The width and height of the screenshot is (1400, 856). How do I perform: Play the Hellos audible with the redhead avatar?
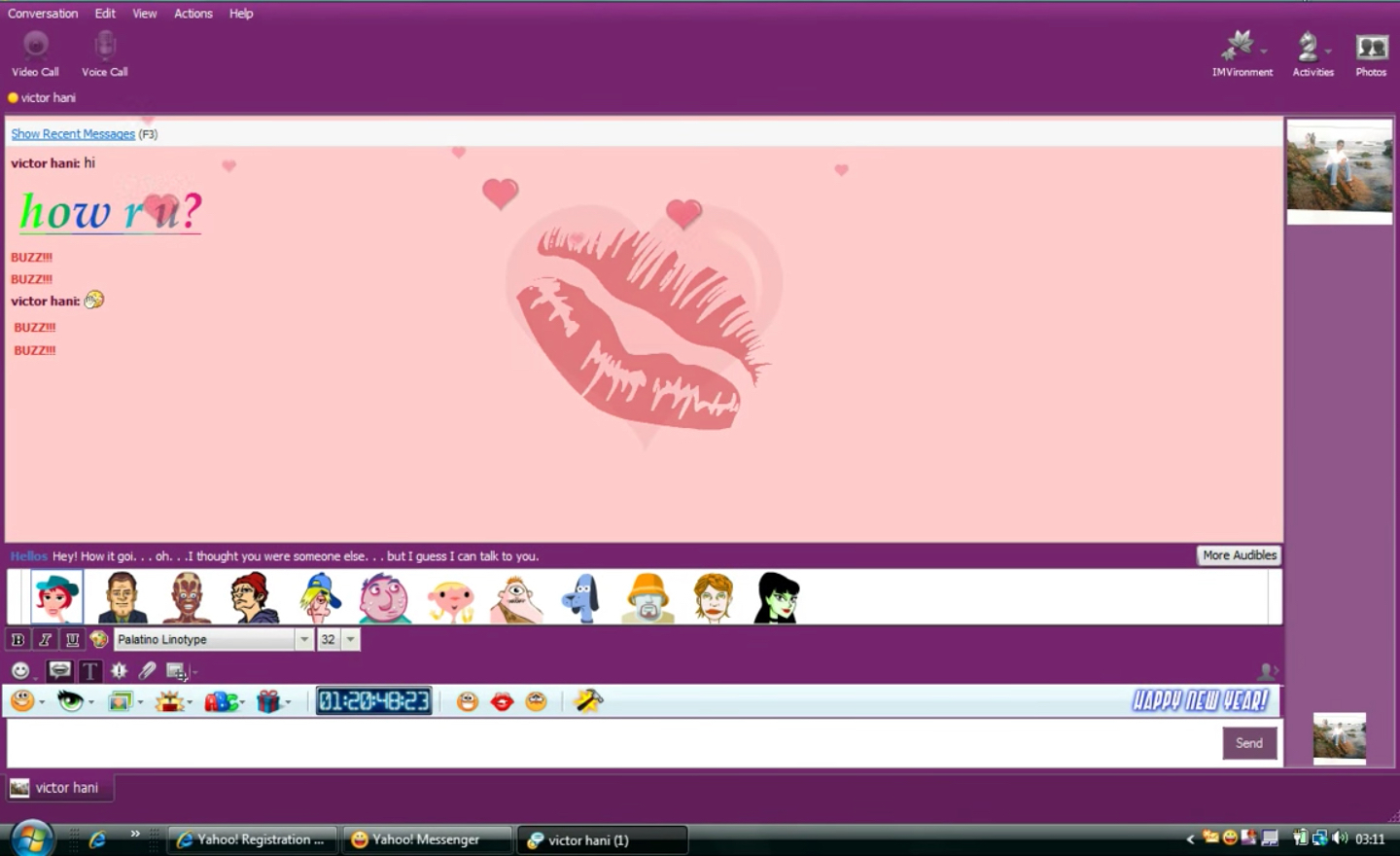point(57,596)
